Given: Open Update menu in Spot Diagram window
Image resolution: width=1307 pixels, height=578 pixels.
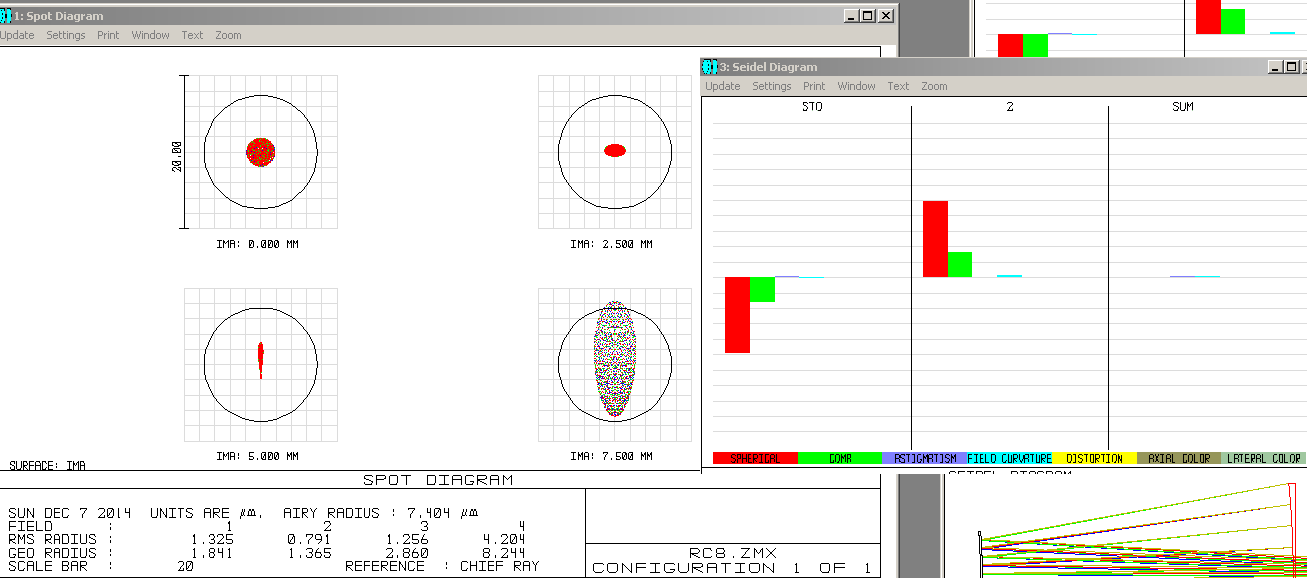Looking at the screenshot, I should 16,35.
